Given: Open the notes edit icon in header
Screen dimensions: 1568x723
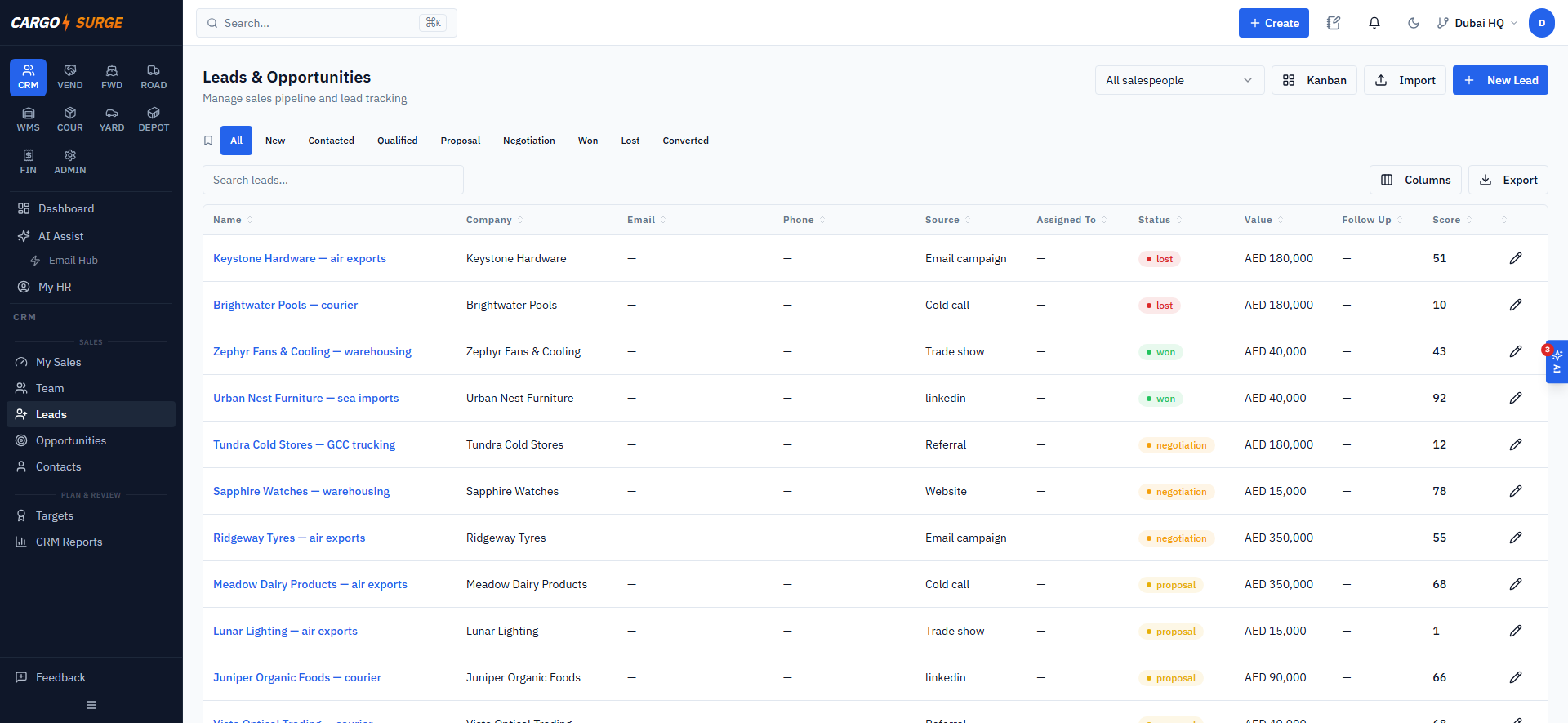Looking at the screenshot, I should [1334, 23].
